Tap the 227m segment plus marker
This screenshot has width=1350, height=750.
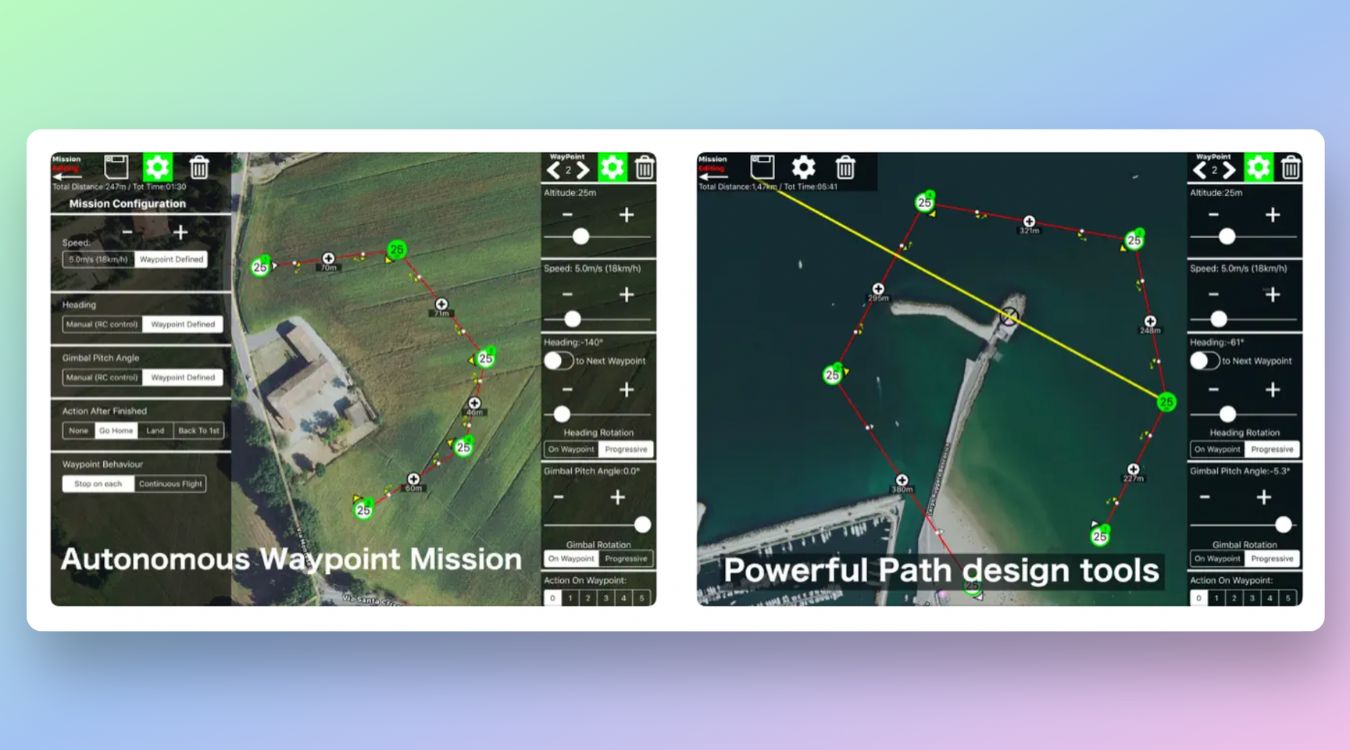[x=1133, y=469]
